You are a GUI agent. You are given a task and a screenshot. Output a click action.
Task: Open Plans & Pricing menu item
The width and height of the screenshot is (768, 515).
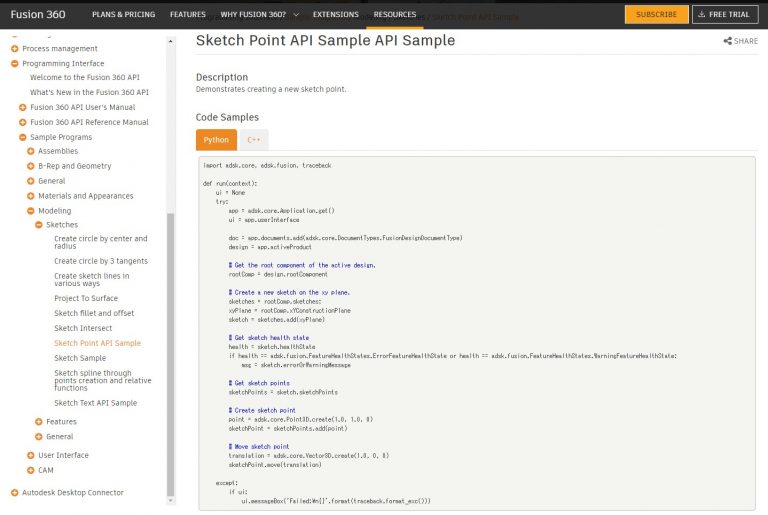tap(123, 15)
